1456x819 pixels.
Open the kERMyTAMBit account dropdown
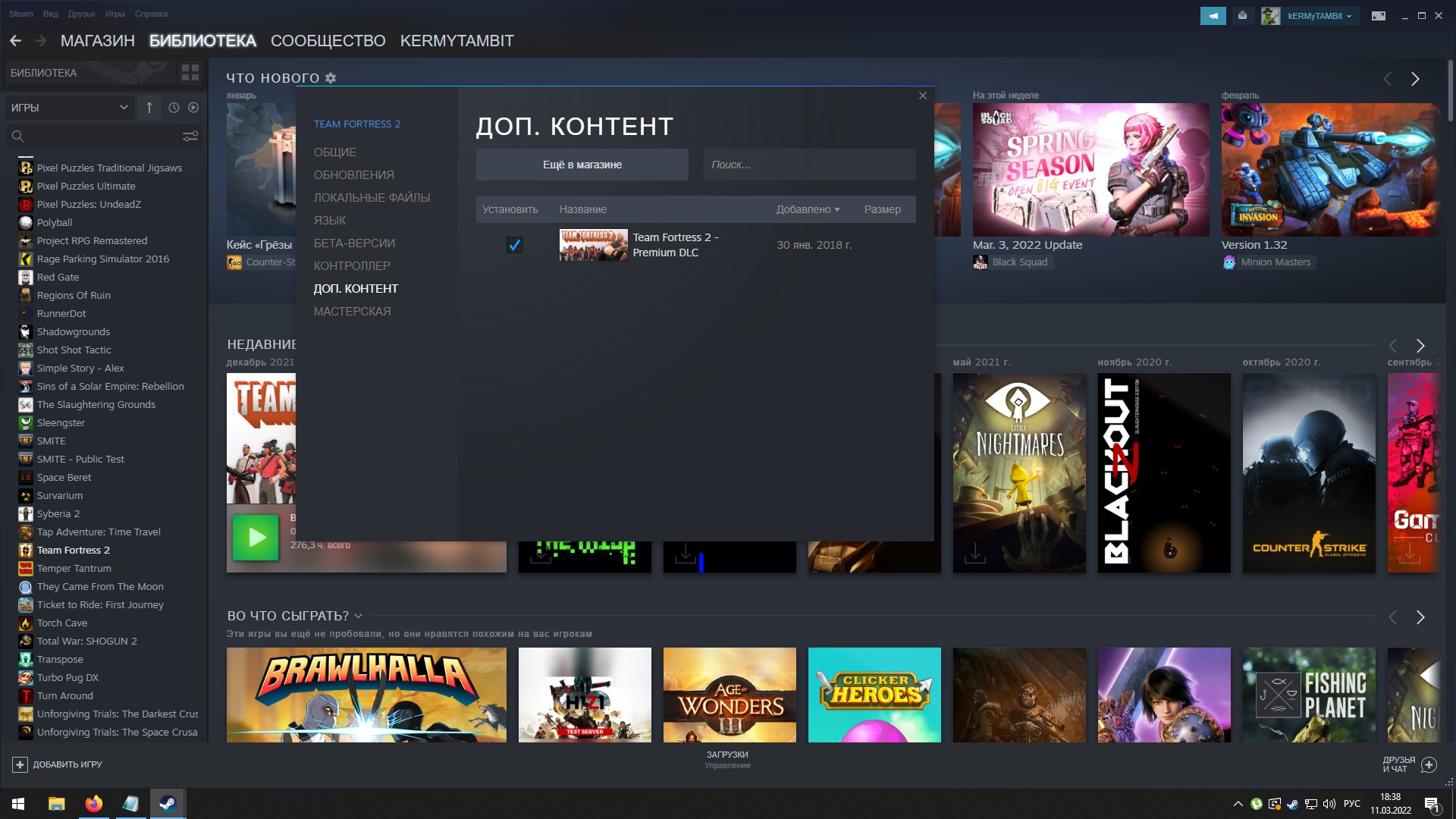[x=1319, y=15]
